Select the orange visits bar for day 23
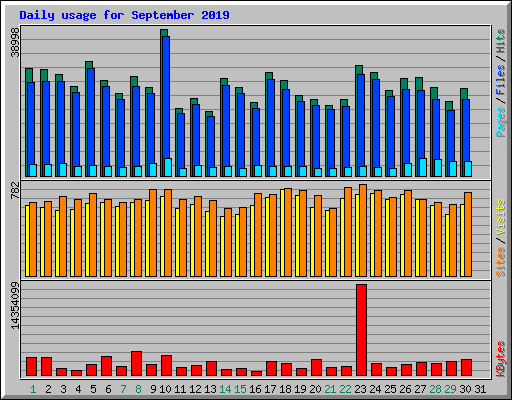 coord(363,230)
